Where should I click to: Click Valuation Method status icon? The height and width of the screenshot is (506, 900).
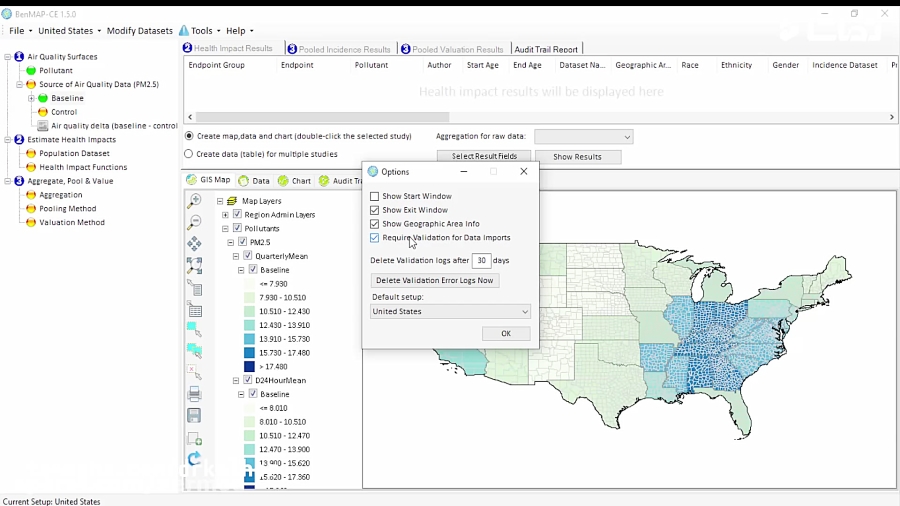point(31,222)
